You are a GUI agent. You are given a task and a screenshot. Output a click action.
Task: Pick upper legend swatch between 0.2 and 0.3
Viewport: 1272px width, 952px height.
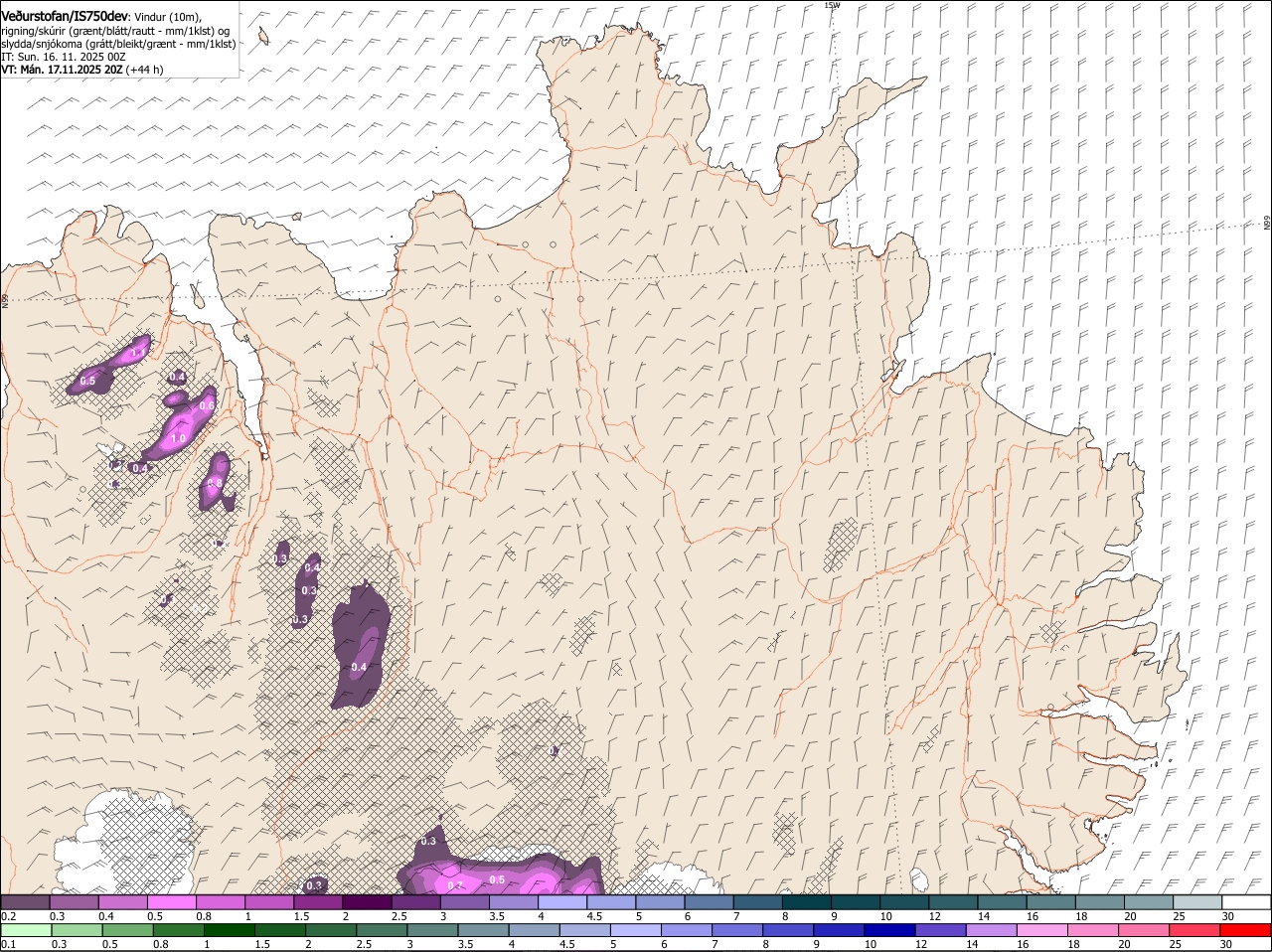tap(25, 902)
